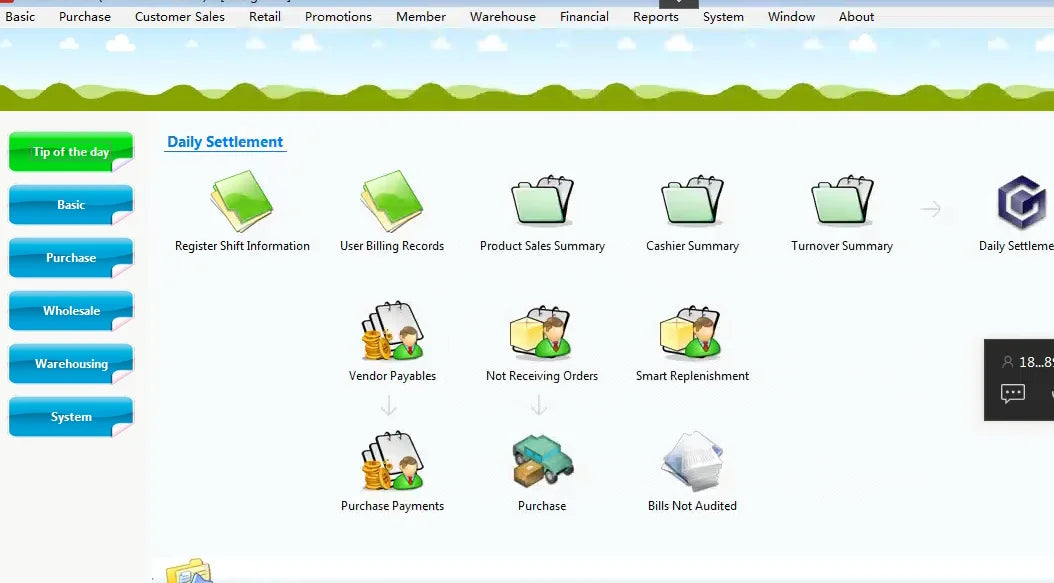Screen dimensions: 1054x583
Task: Open the Window menu
Action: point(791,17)
